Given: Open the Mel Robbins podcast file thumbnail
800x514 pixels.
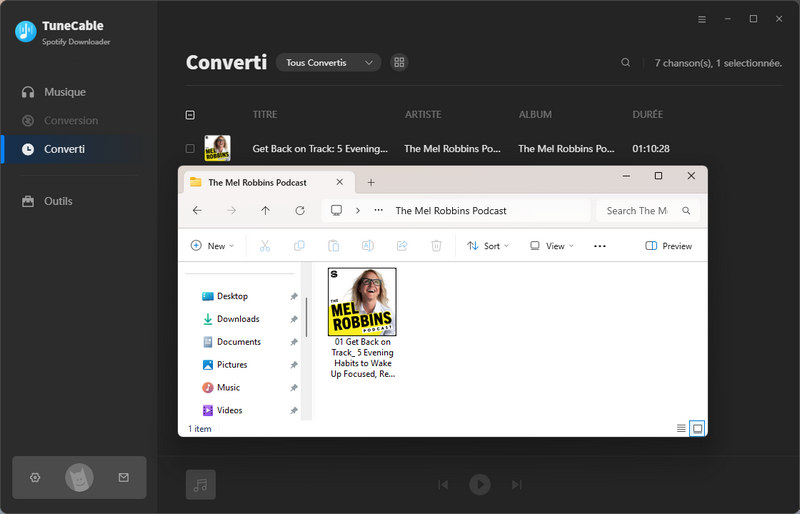Looking at the screenshot, I should [362, 302].
